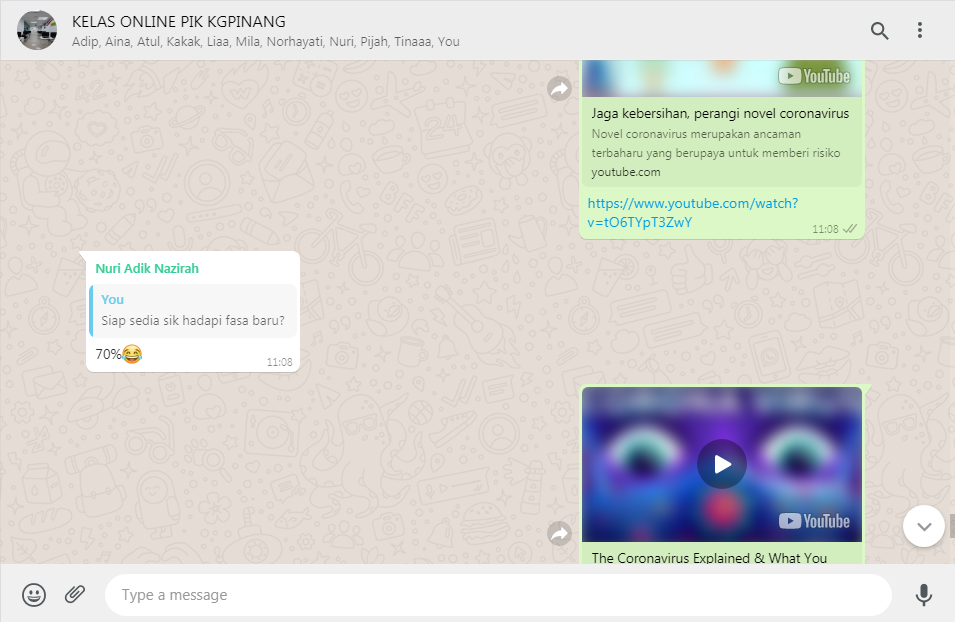Click the scroll-to-bottom chevron button
The height and width of the screenshot is (622, 955).
[x=922, y=526]
